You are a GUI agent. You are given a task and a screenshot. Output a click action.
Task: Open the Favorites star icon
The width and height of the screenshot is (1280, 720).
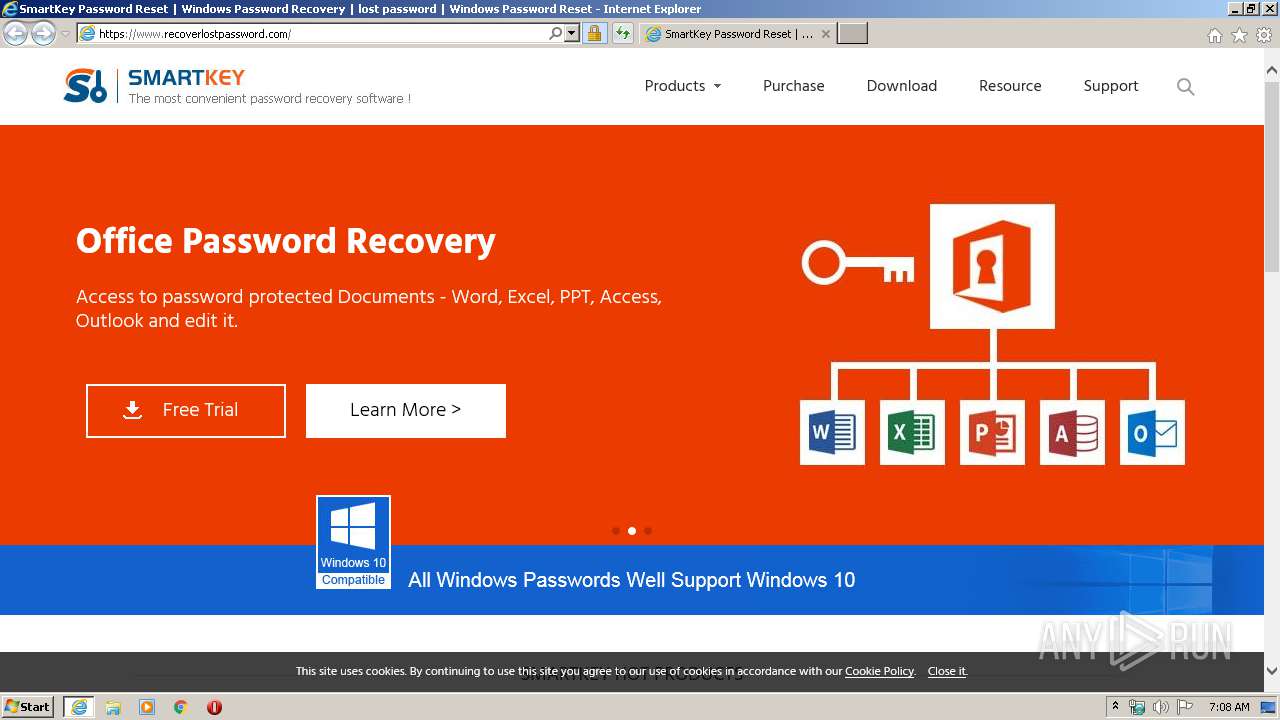pos(1239,35)
